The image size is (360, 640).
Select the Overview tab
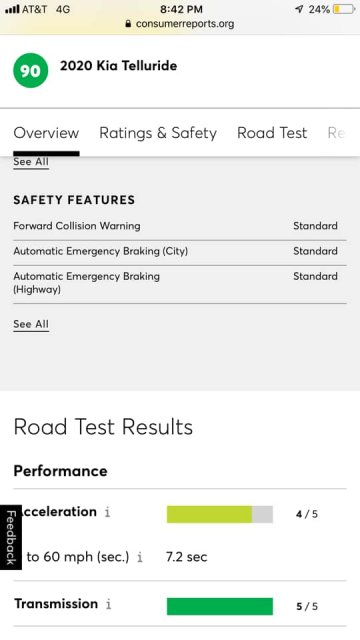[46, 133]
